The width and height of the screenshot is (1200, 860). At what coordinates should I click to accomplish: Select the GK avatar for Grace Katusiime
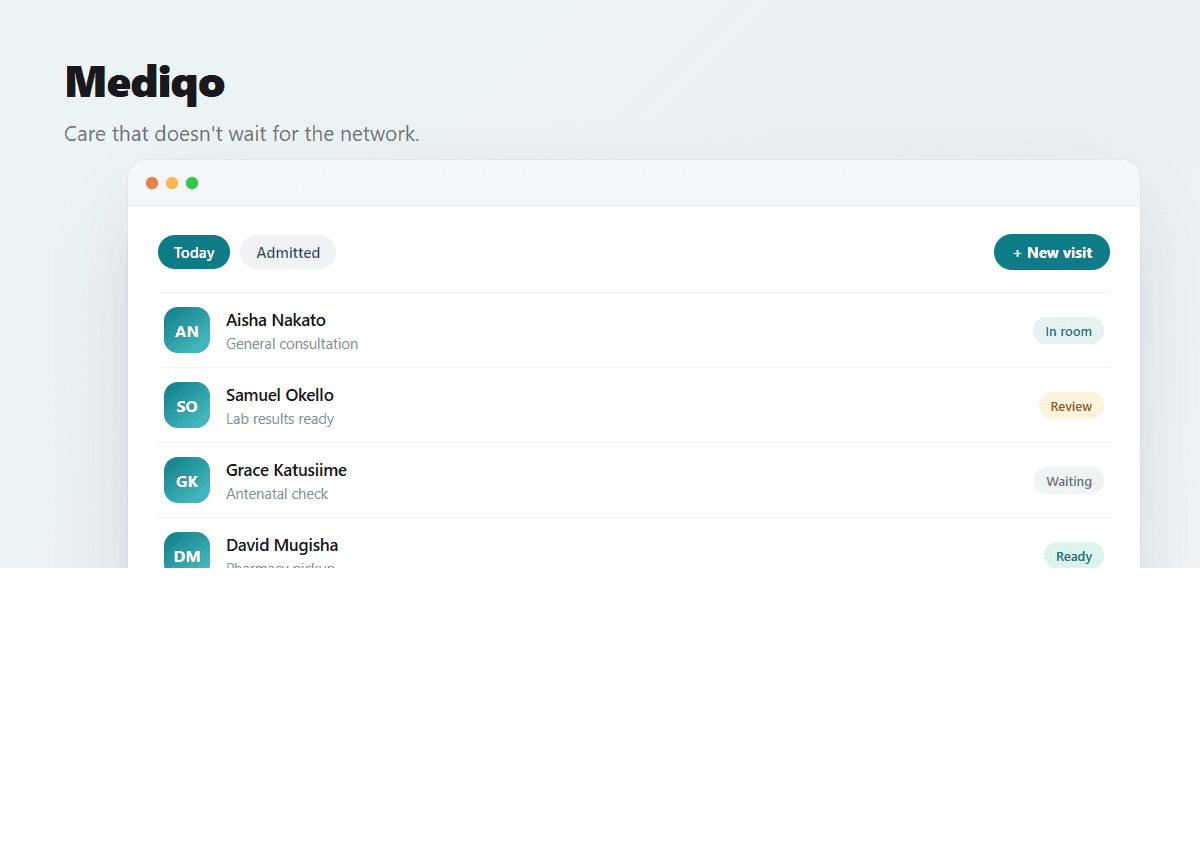coord(187,480)
